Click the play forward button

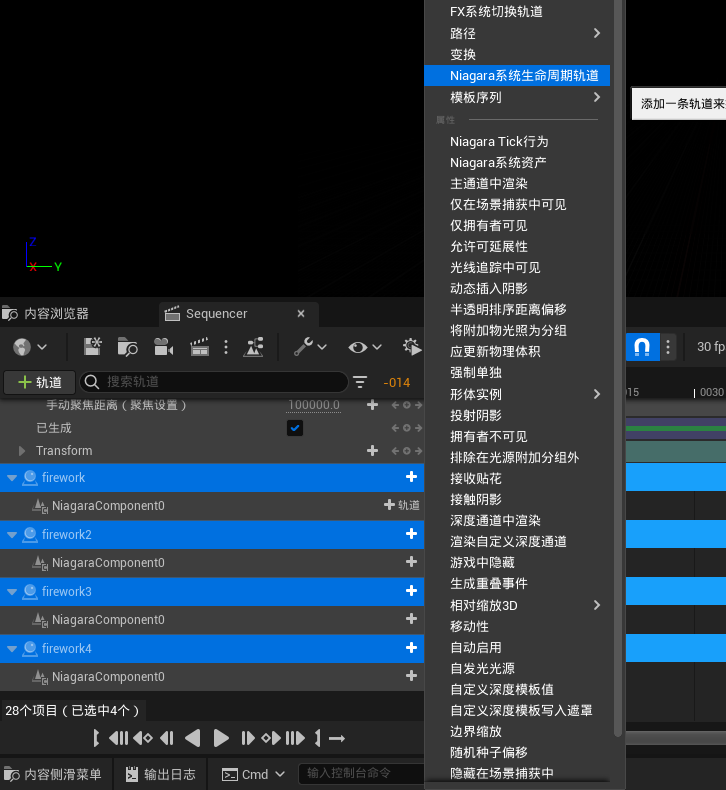point(220,738)
